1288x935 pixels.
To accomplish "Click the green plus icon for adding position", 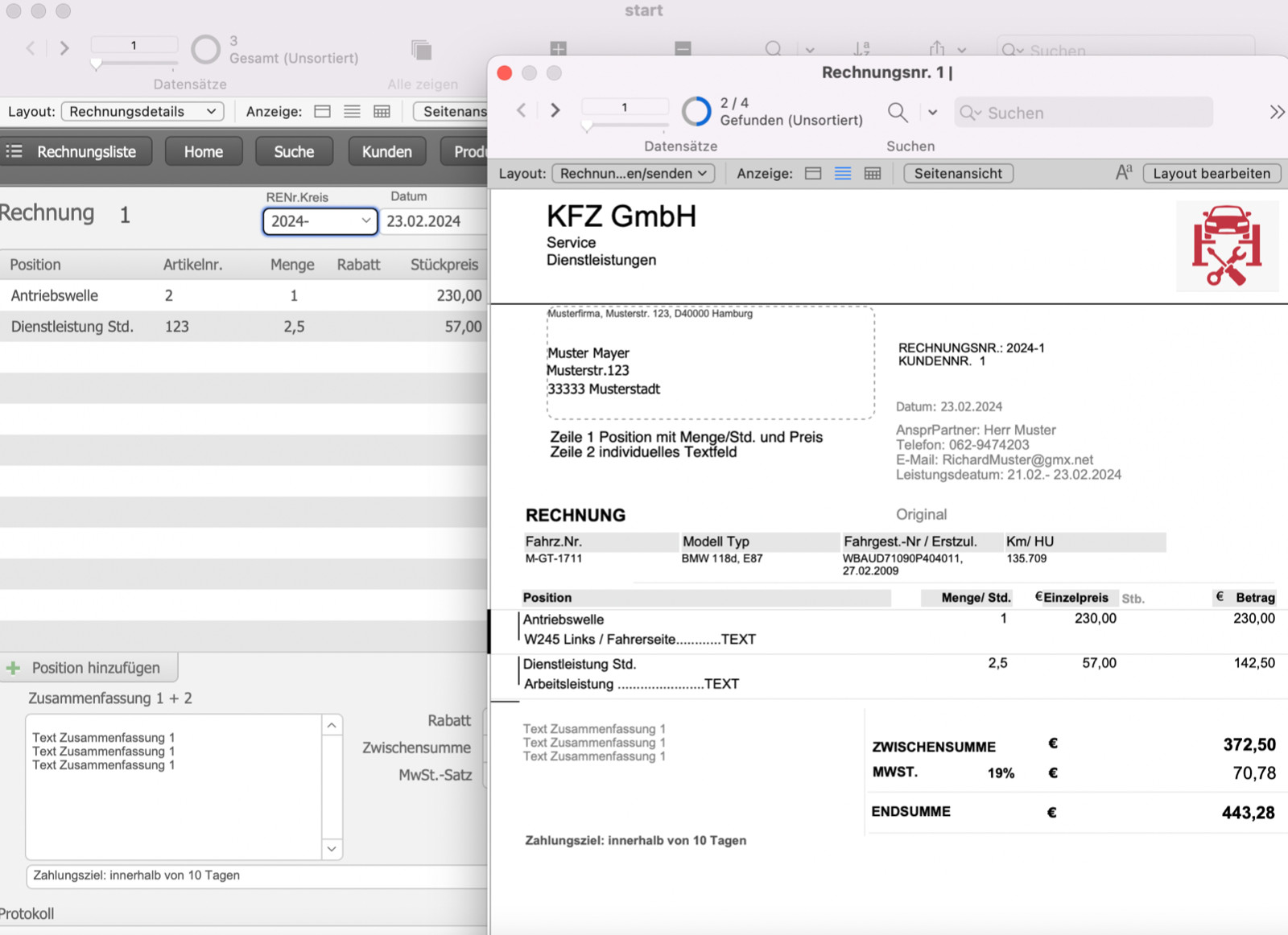I will pos(13,668).
